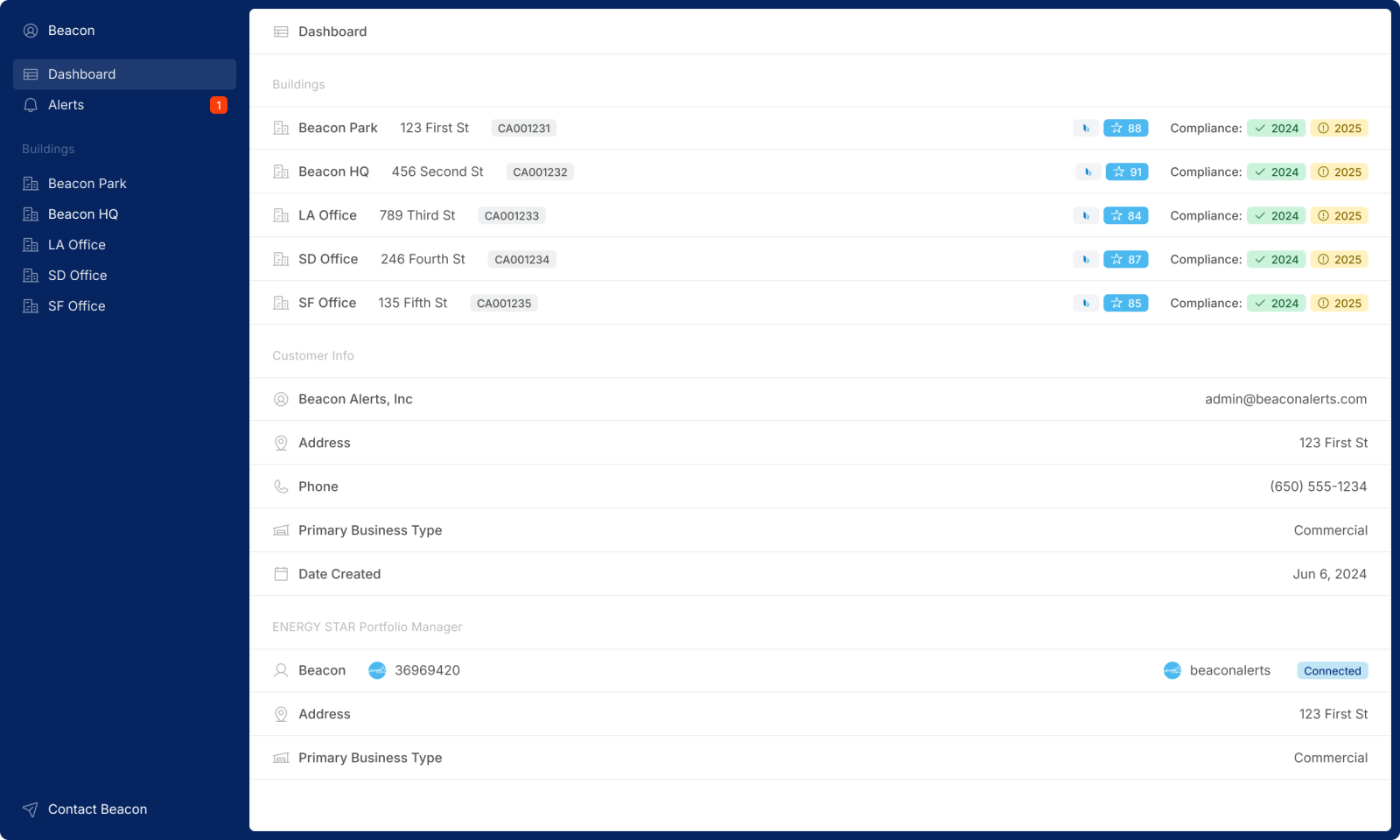Click the phone number (650) 555-1234

1319,486
